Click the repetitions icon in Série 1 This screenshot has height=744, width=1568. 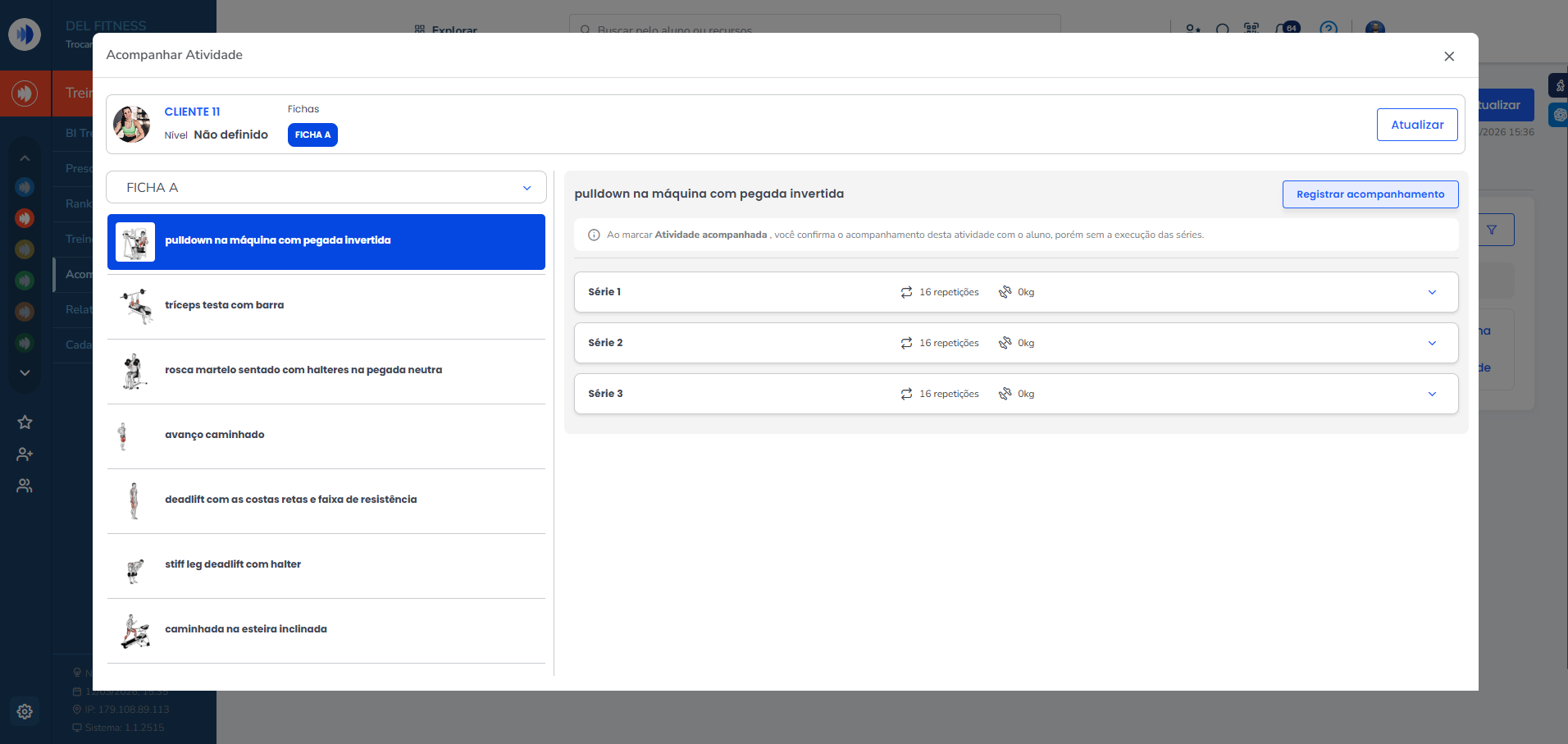[x=906, y=293]
